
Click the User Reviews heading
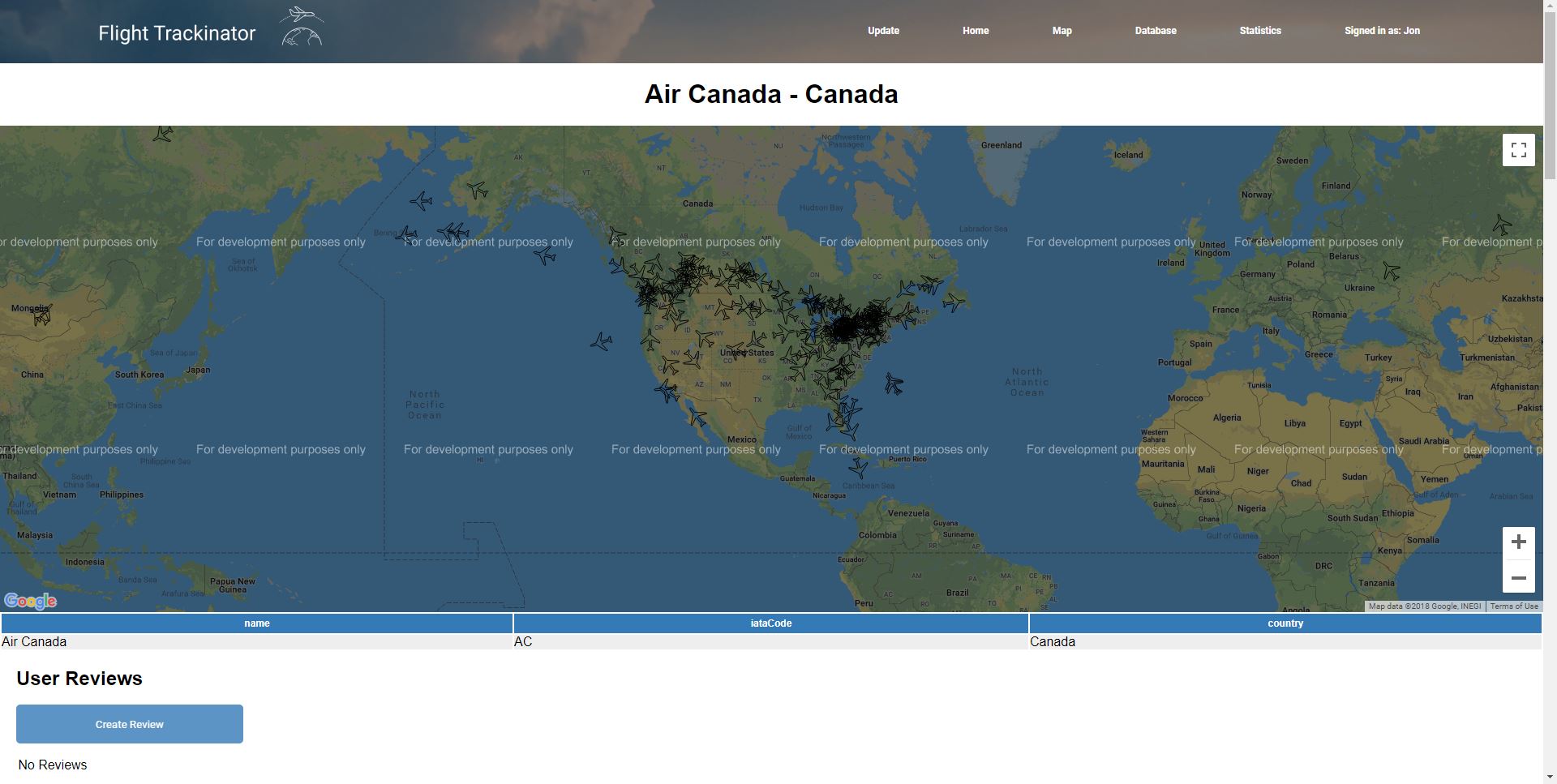(79, 679)
